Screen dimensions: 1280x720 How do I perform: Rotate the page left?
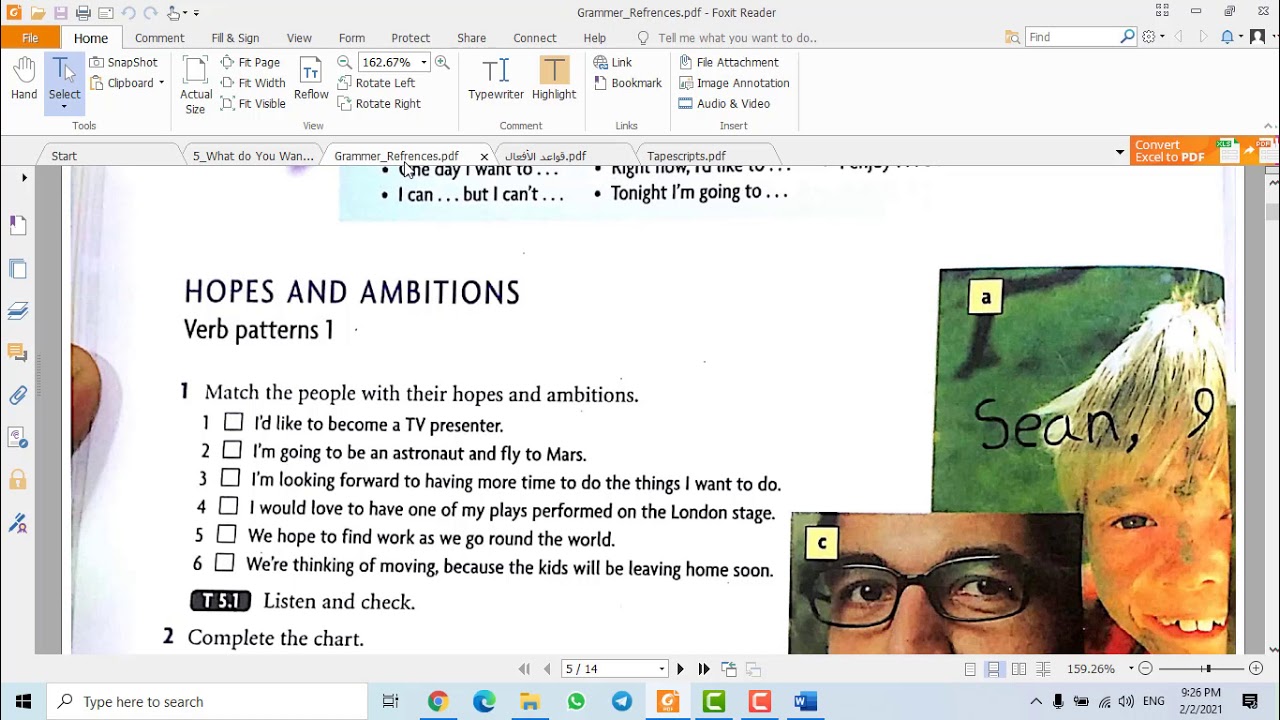pos(376,83)
